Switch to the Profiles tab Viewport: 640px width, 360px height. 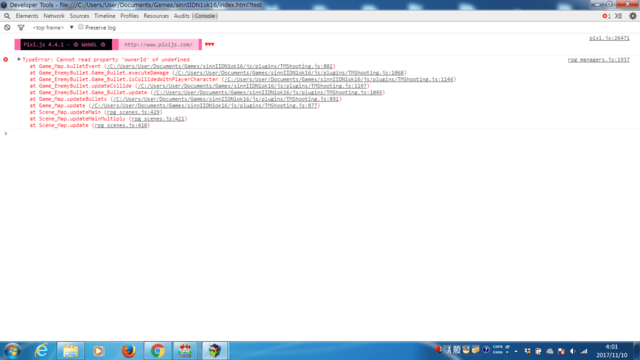129,16
